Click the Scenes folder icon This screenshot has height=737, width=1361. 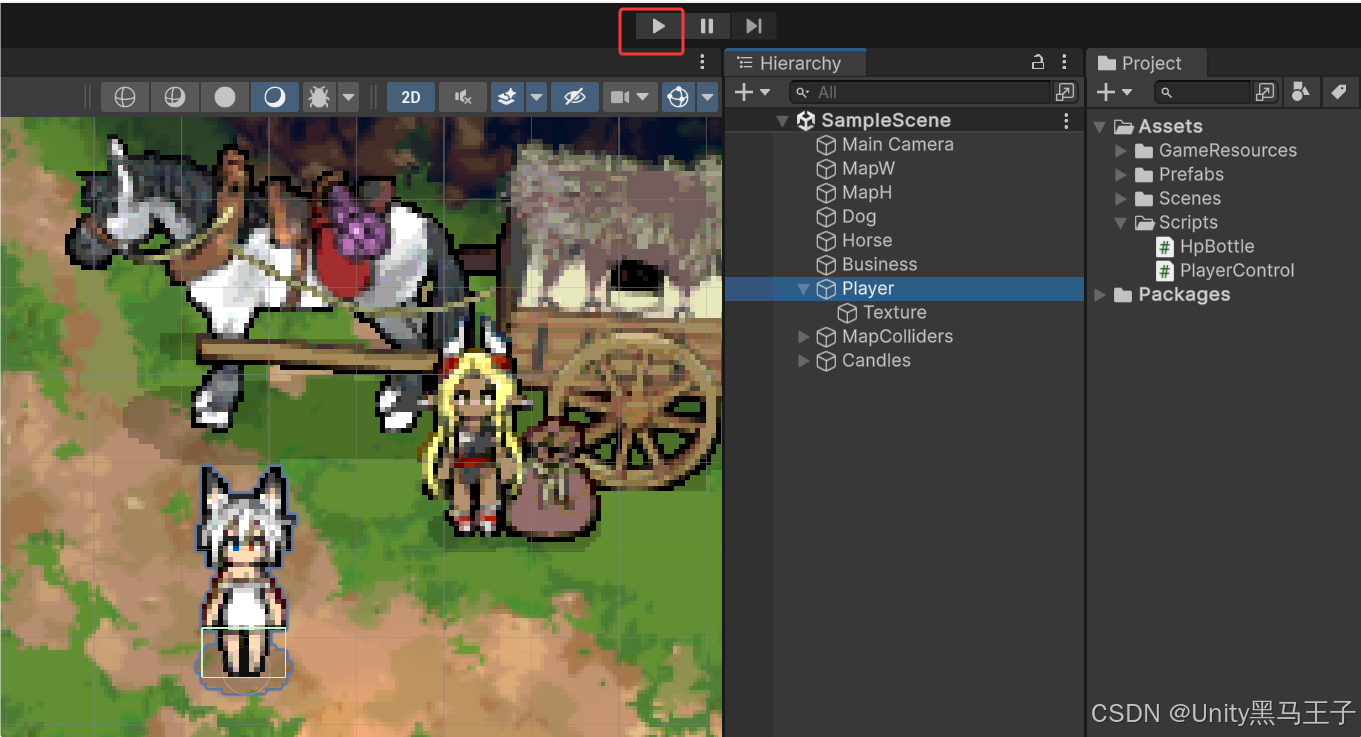click(x=1145, y=199)
